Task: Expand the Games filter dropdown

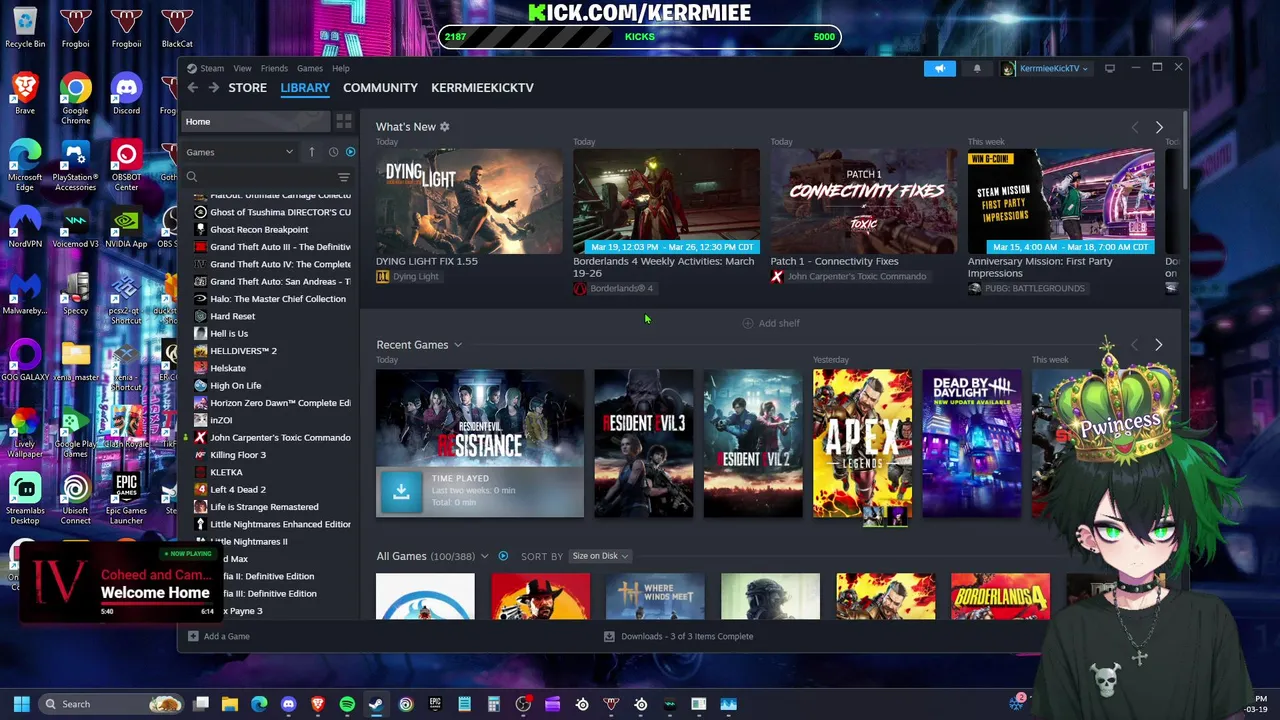Action: coord(240,152)
